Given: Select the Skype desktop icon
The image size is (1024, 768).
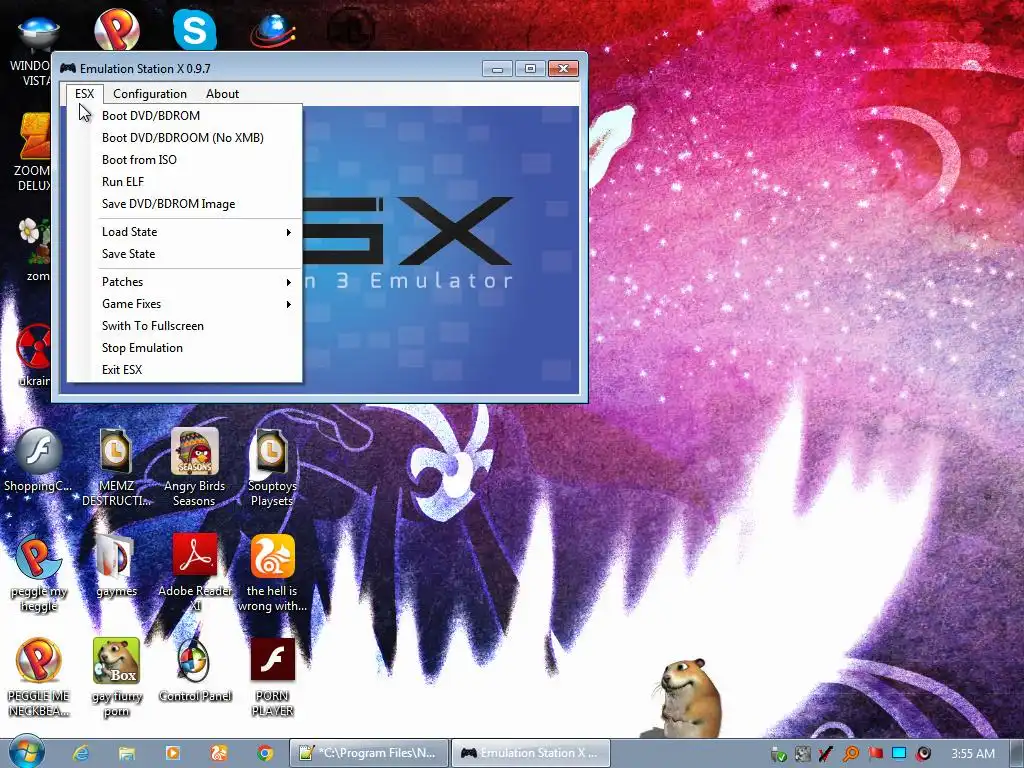Looking at the screenshot, I should pyautogui.click(x=195, y=29).
